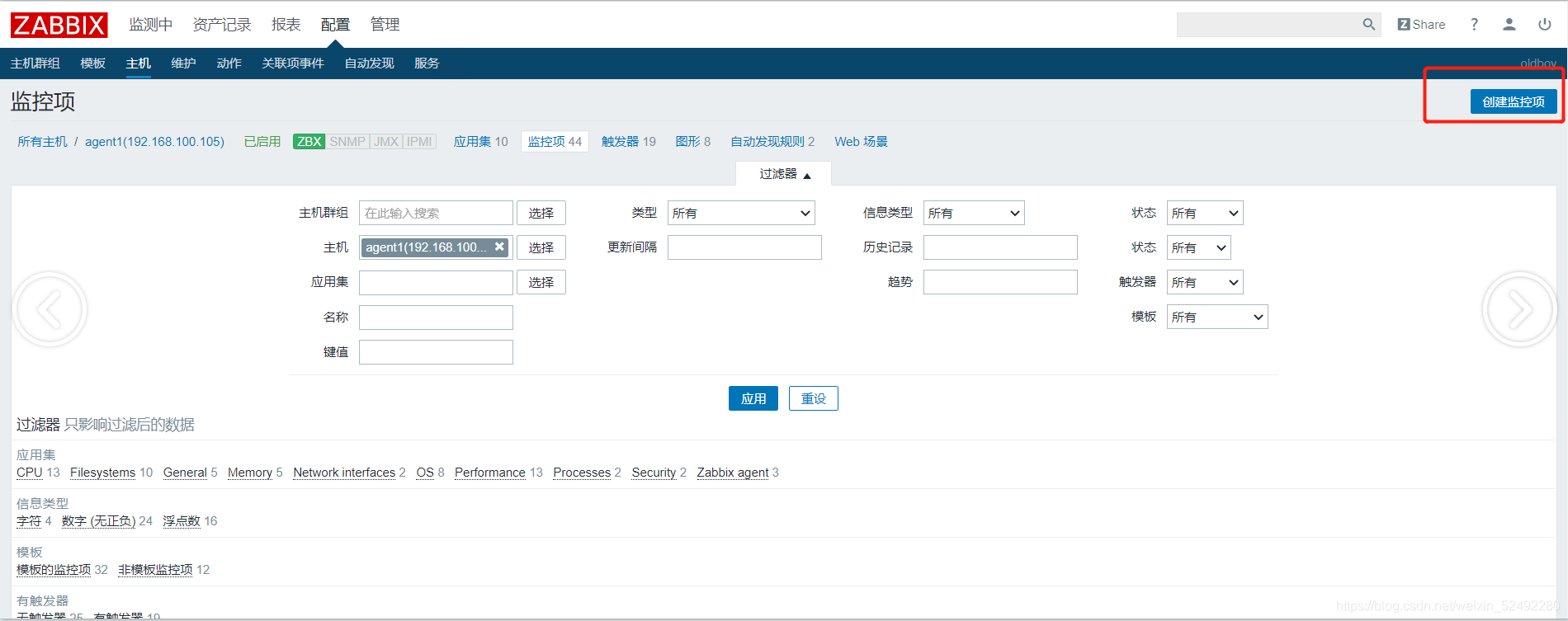Open the 自动发现规则 2 tab
This screenshot has height=621, width=1568.
(772, 142)
